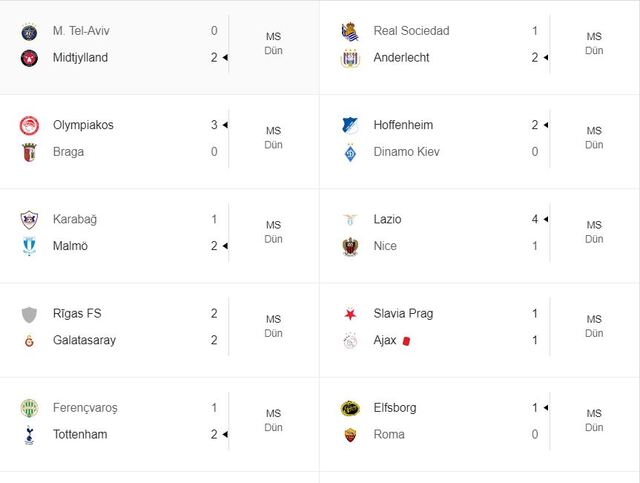Open Anderlecht team name link
The image size is (640, 483).
tap(401, 58)
